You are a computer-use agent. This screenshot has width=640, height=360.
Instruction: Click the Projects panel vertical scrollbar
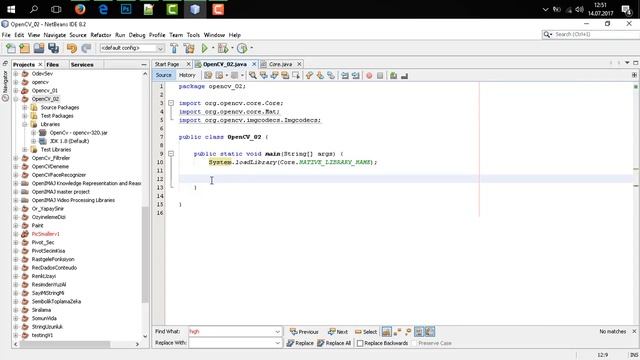[145, 255]
